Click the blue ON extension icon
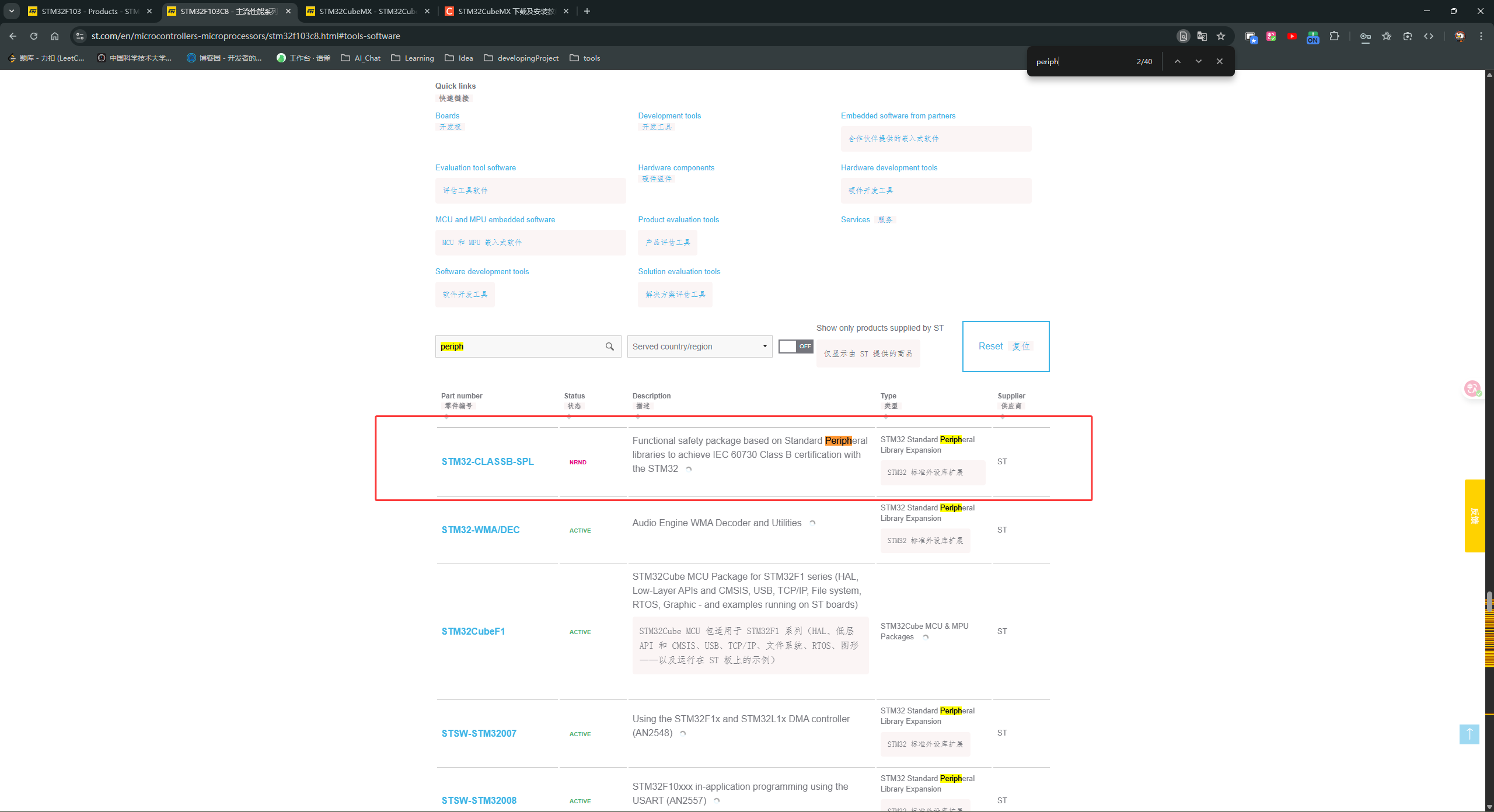The height and width of the screenshot is (812, 1494). click(x=1313, y=37)
